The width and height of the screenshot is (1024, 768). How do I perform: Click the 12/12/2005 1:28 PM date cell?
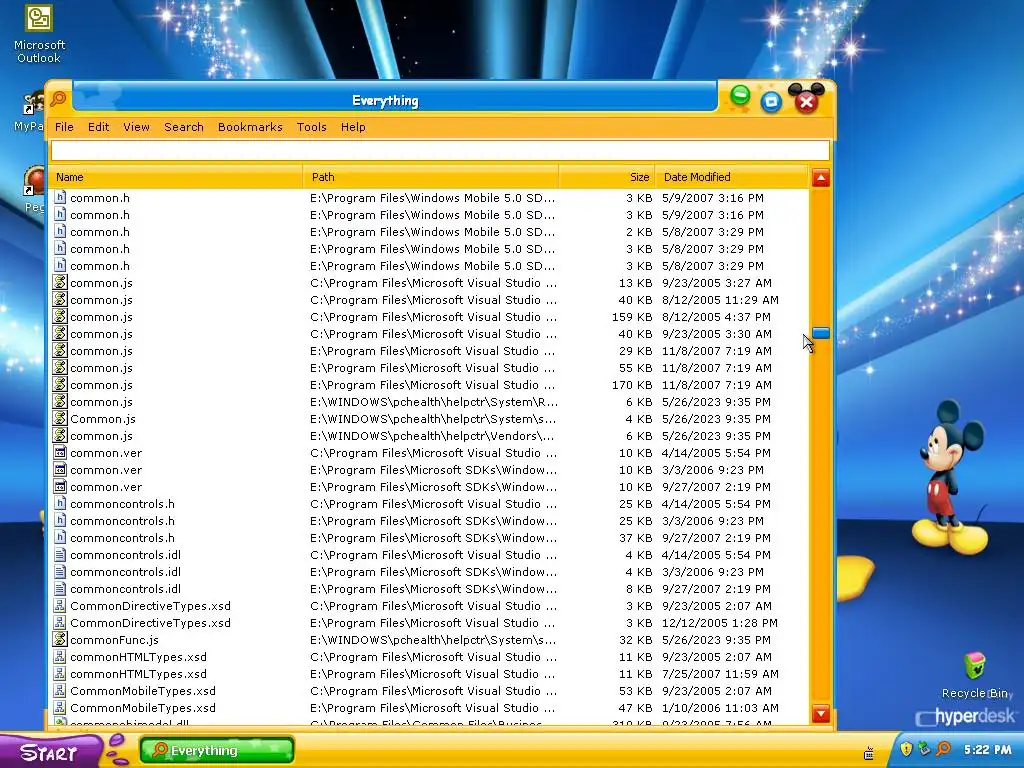(720, 622)
